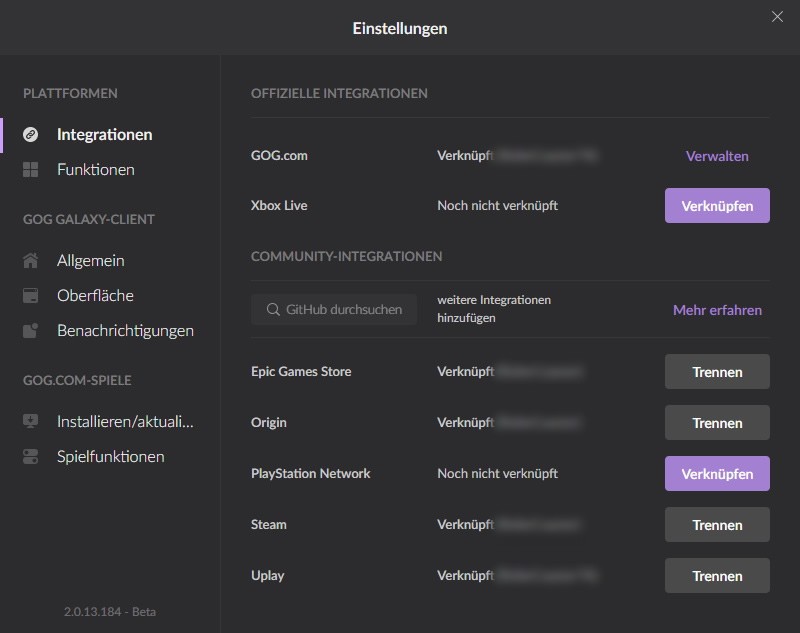Click the Origin integration label
800x633 pixels.
[268, 423]
